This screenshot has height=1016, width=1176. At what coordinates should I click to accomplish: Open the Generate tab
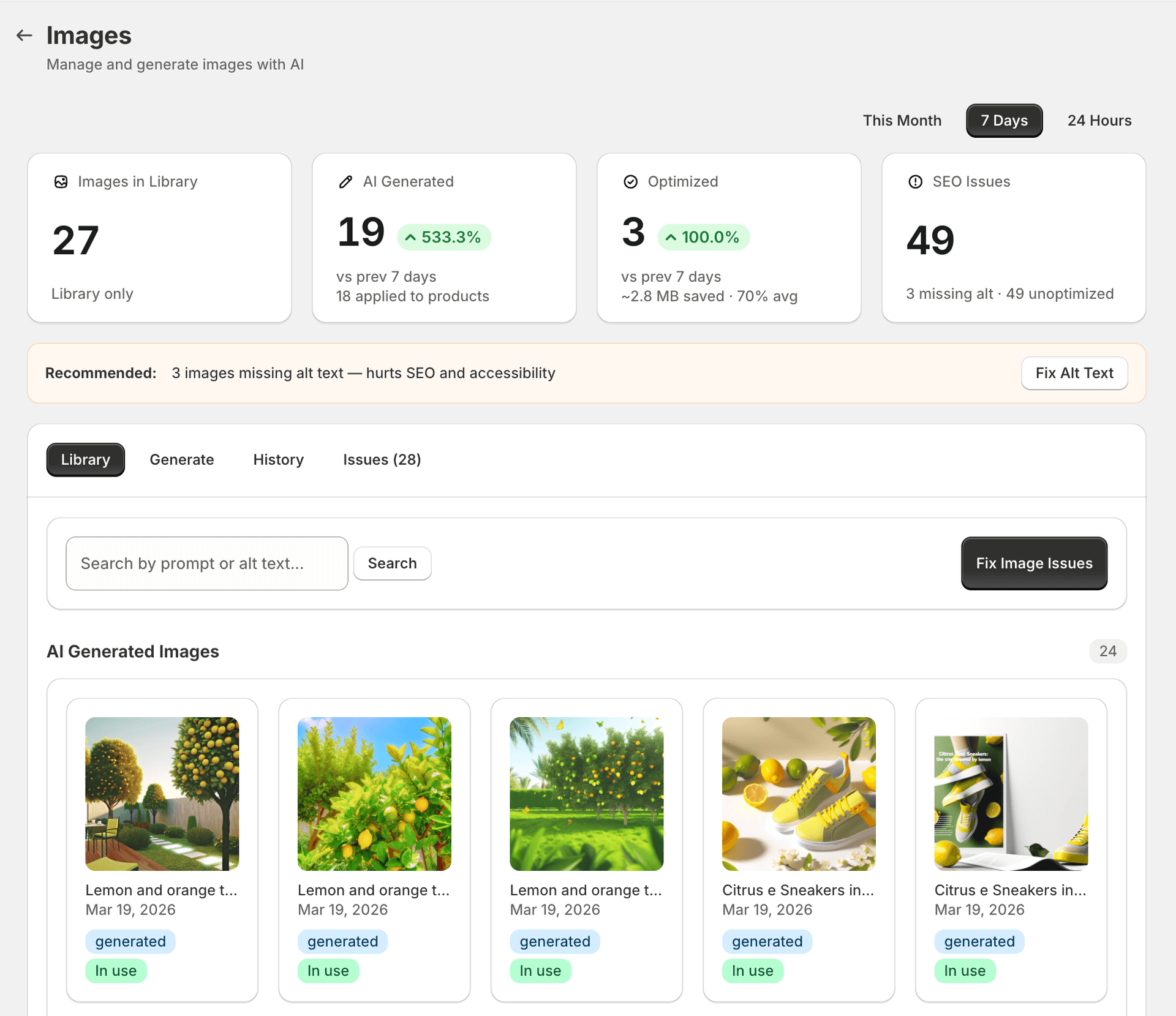[182, 459]
